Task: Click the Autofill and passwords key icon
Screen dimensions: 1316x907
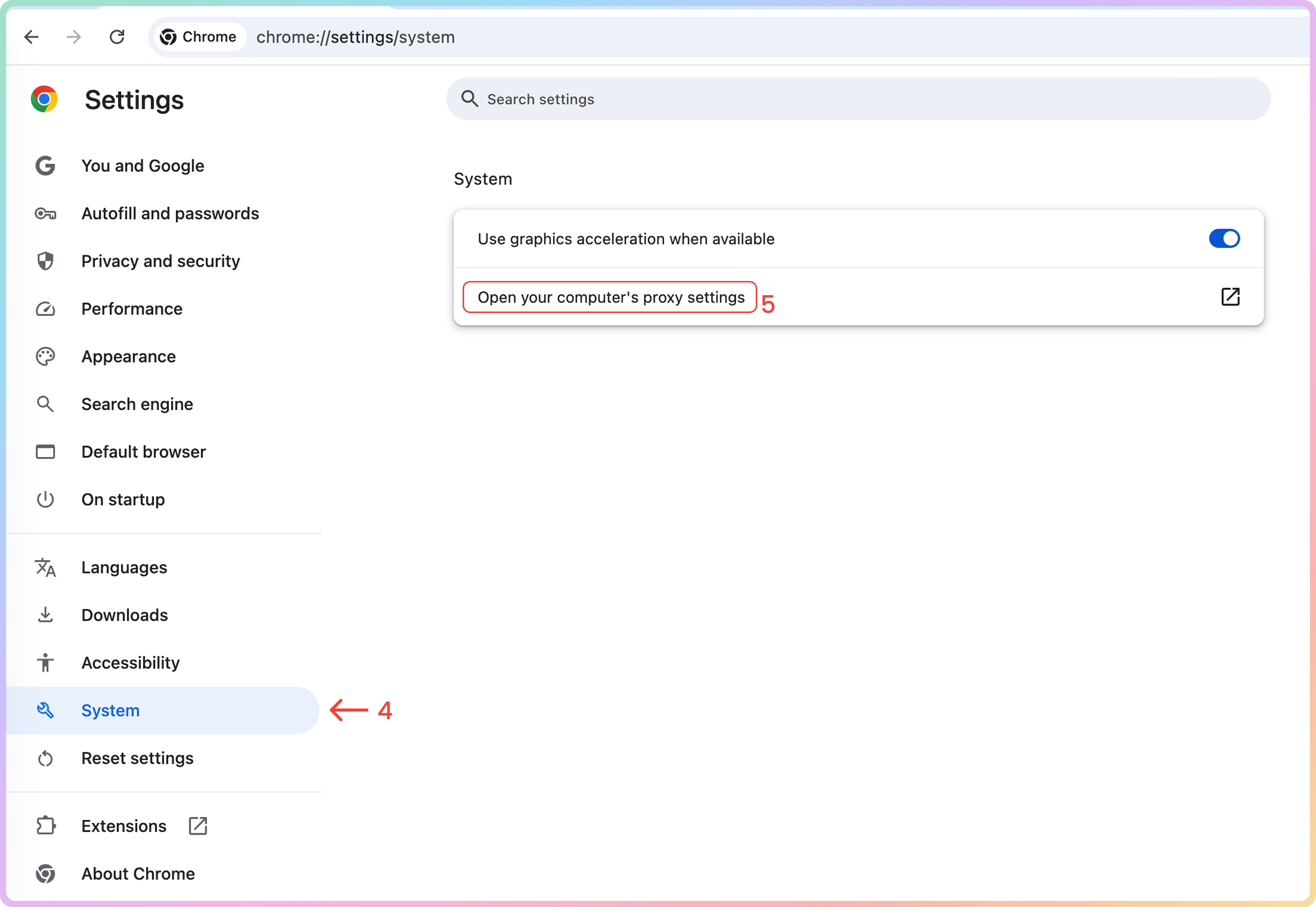Action: 45,214
